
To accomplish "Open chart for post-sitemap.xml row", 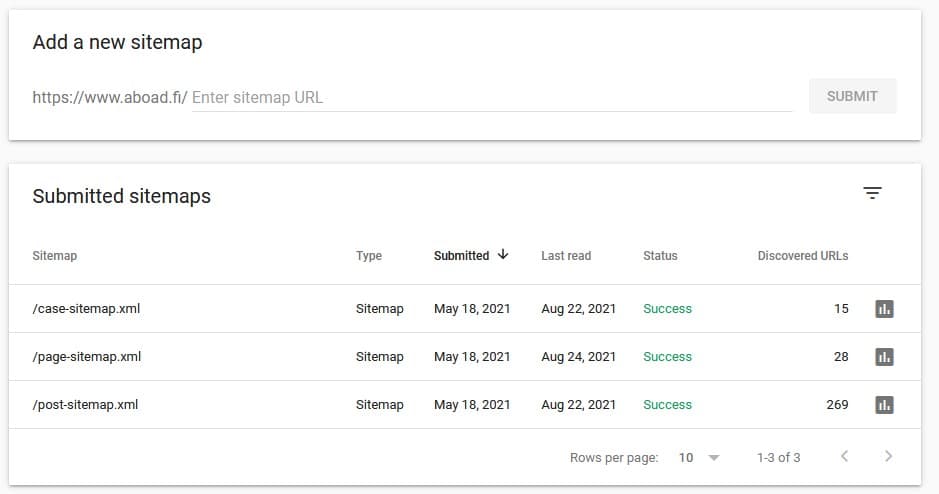I will 884,405.
